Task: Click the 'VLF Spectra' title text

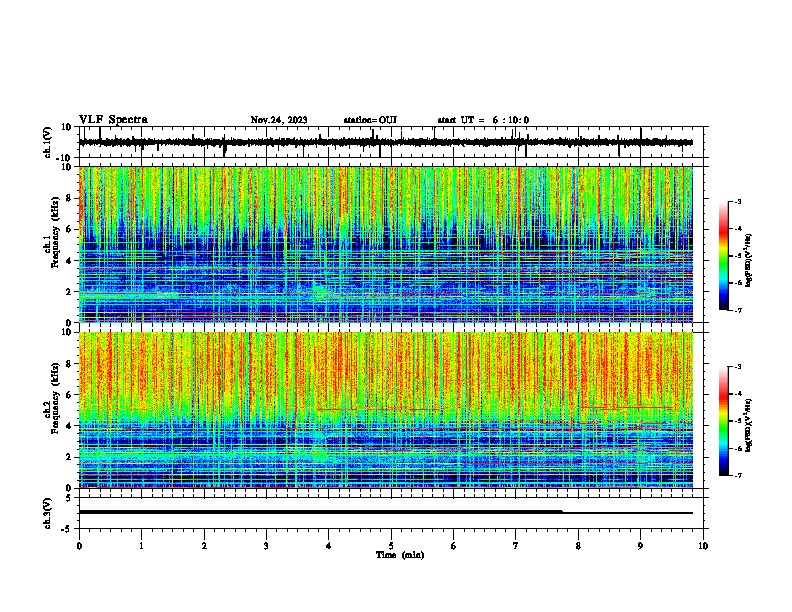Action: click(x=113, y=120)
